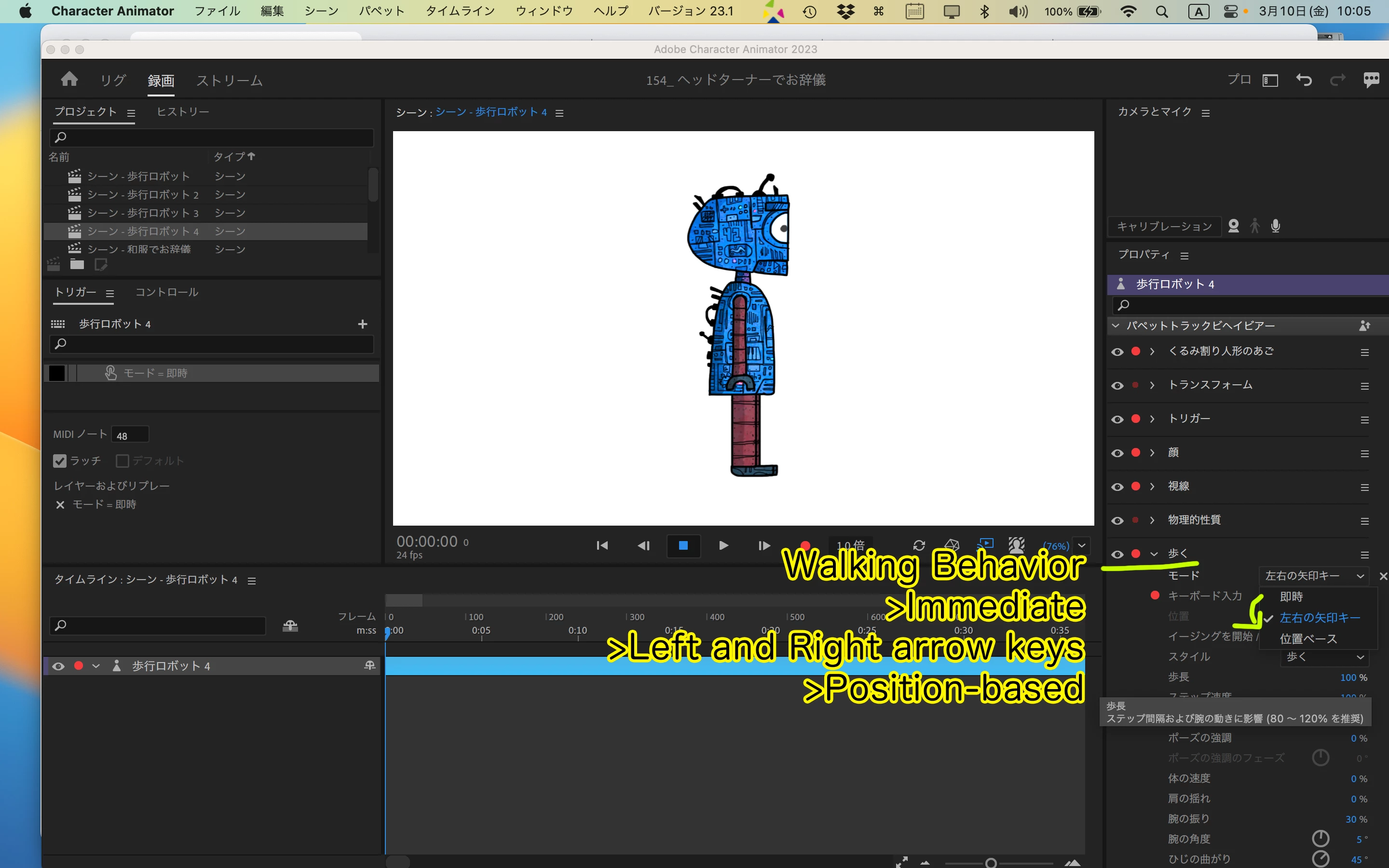Select シーン - 歩行ロボット 2 in project list
The image size is (1389, 868).
142,195
